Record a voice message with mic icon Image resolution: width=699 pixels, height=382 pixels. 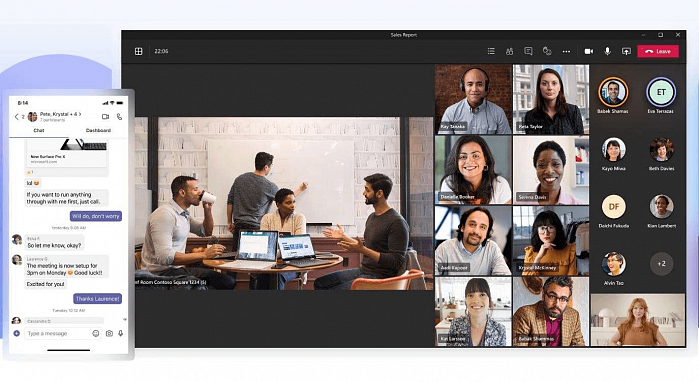tap(121, 333)
